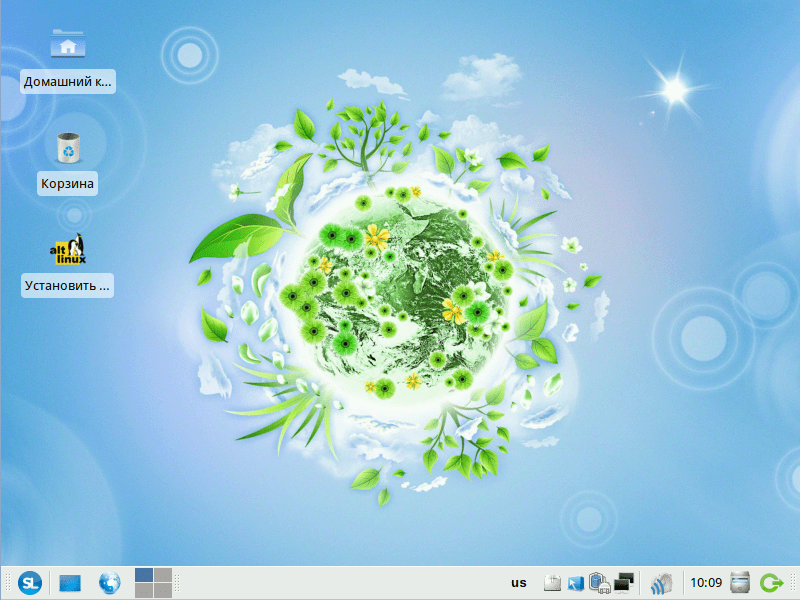
Task: Launch the web browser globe icon
Action: [109, 583]
